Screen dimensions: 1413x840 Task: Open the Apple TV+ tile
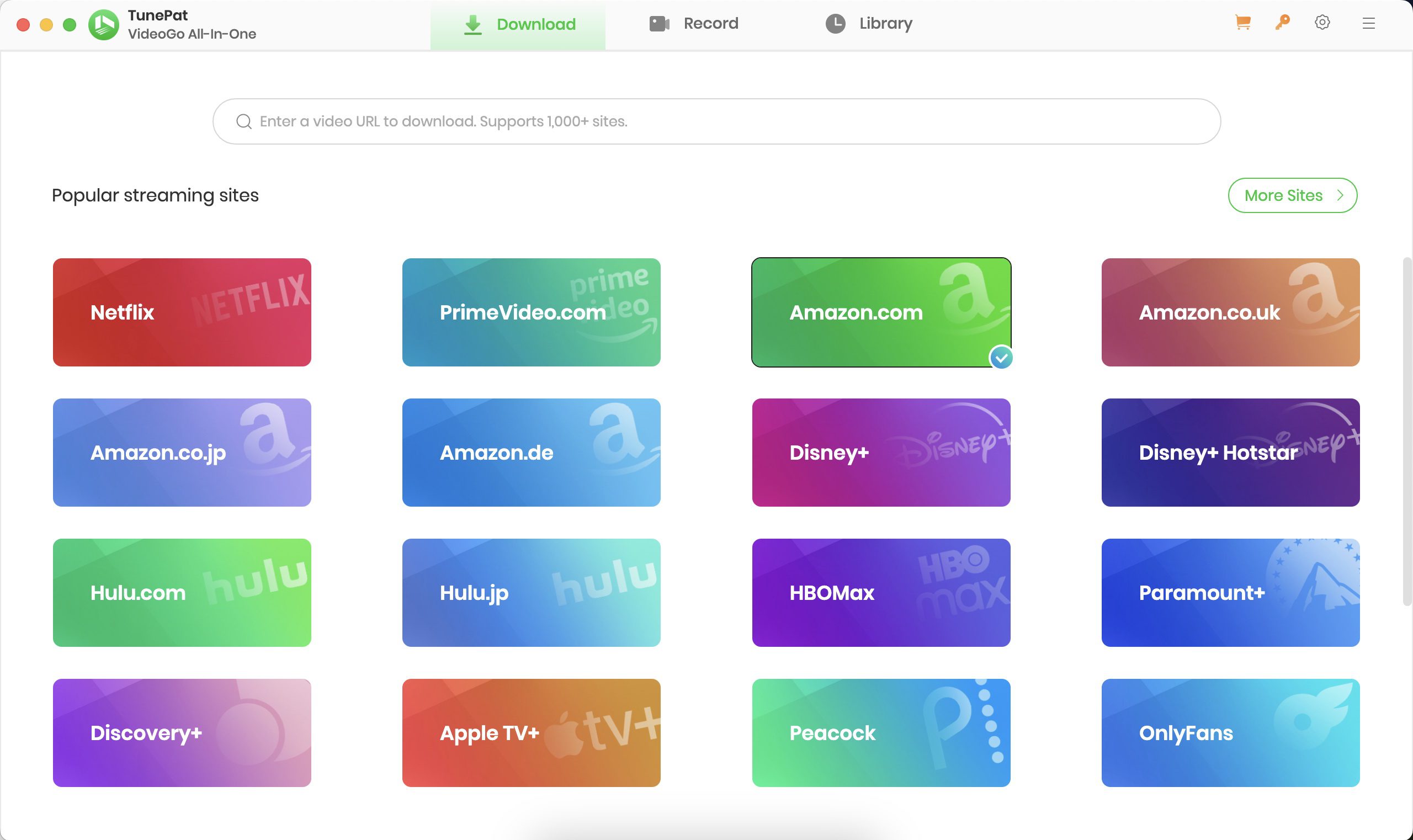[x=531, y=733]
